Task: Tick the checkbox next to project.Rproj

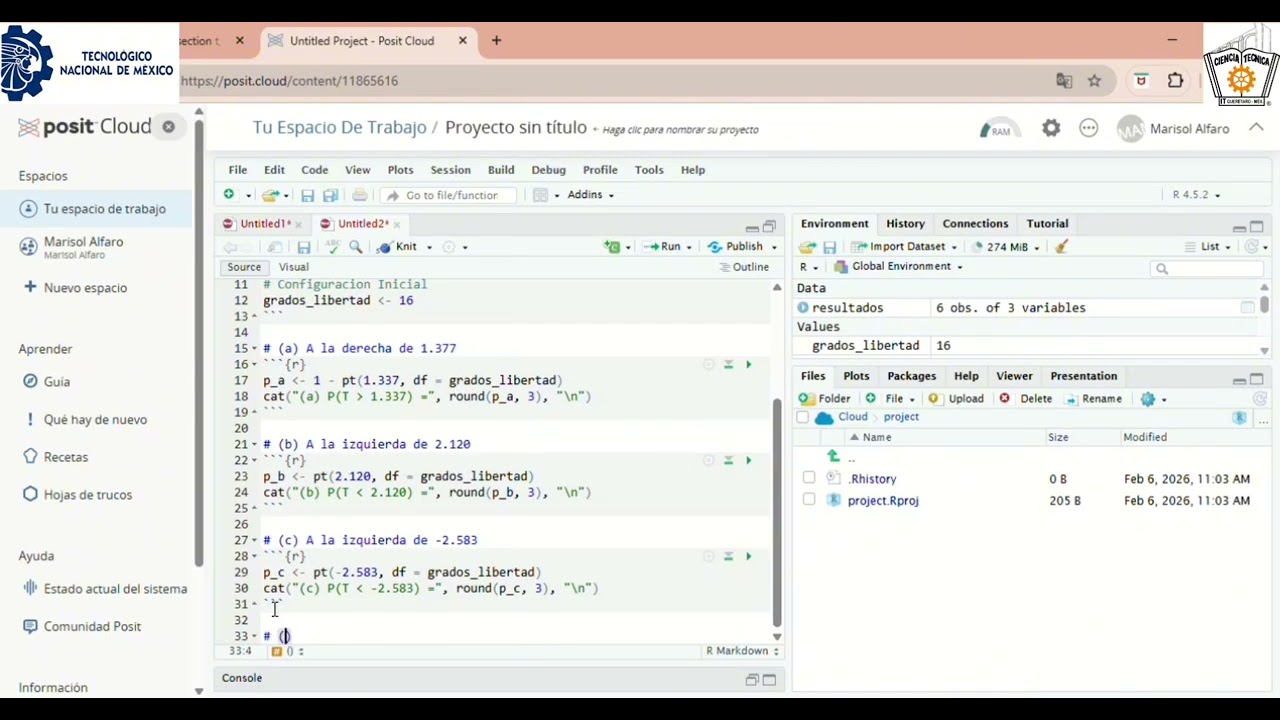Action: pos(809,500)
